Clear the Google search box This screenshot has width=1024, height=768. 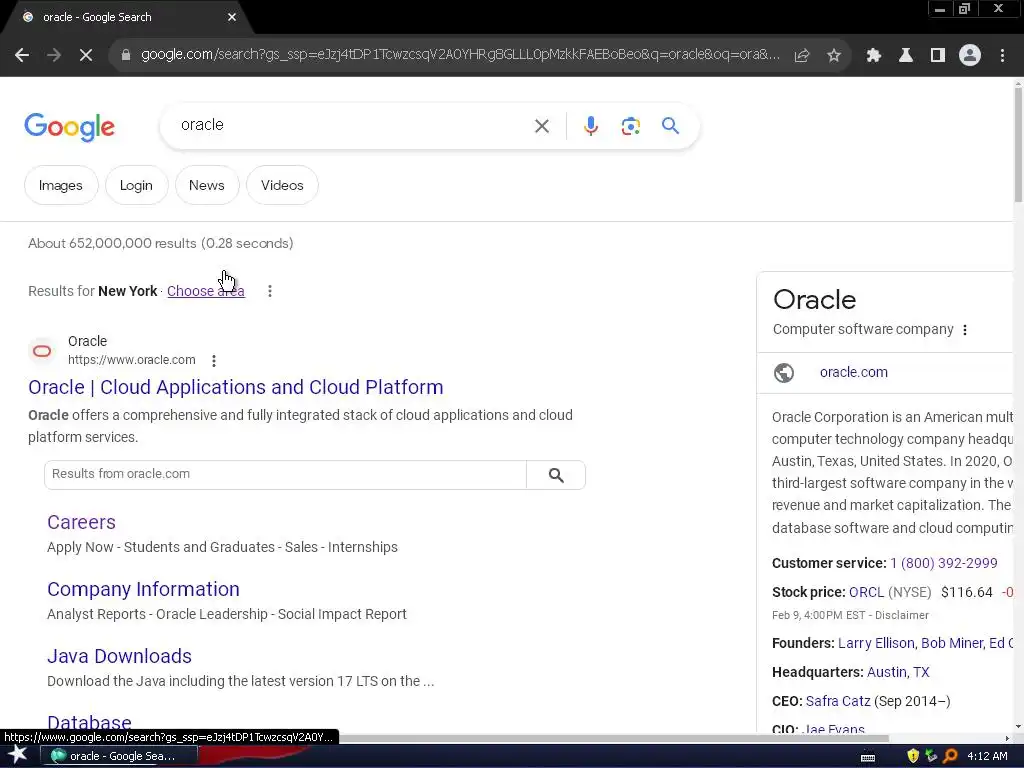pos(541,126)
